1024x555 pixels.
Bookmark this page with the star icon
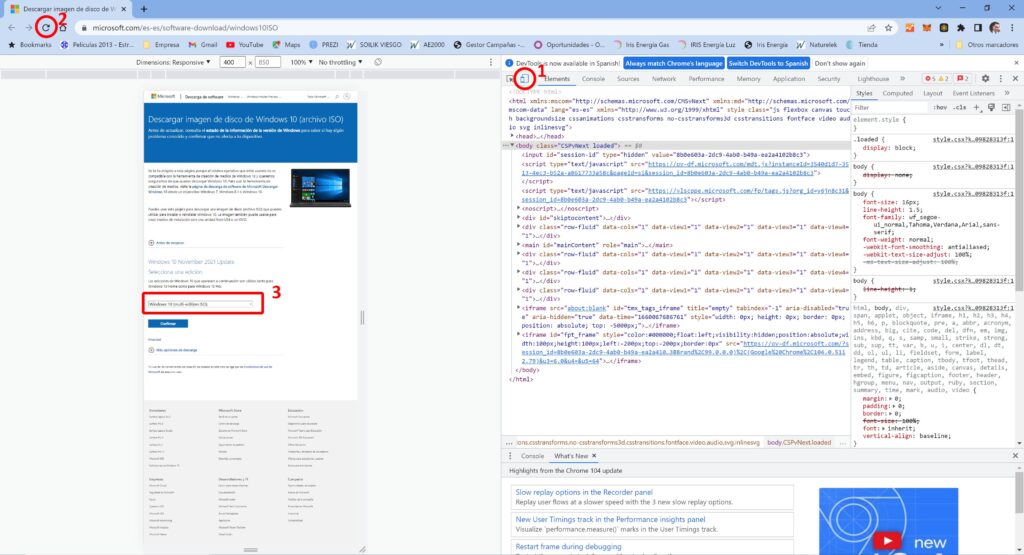pos(888,27)
